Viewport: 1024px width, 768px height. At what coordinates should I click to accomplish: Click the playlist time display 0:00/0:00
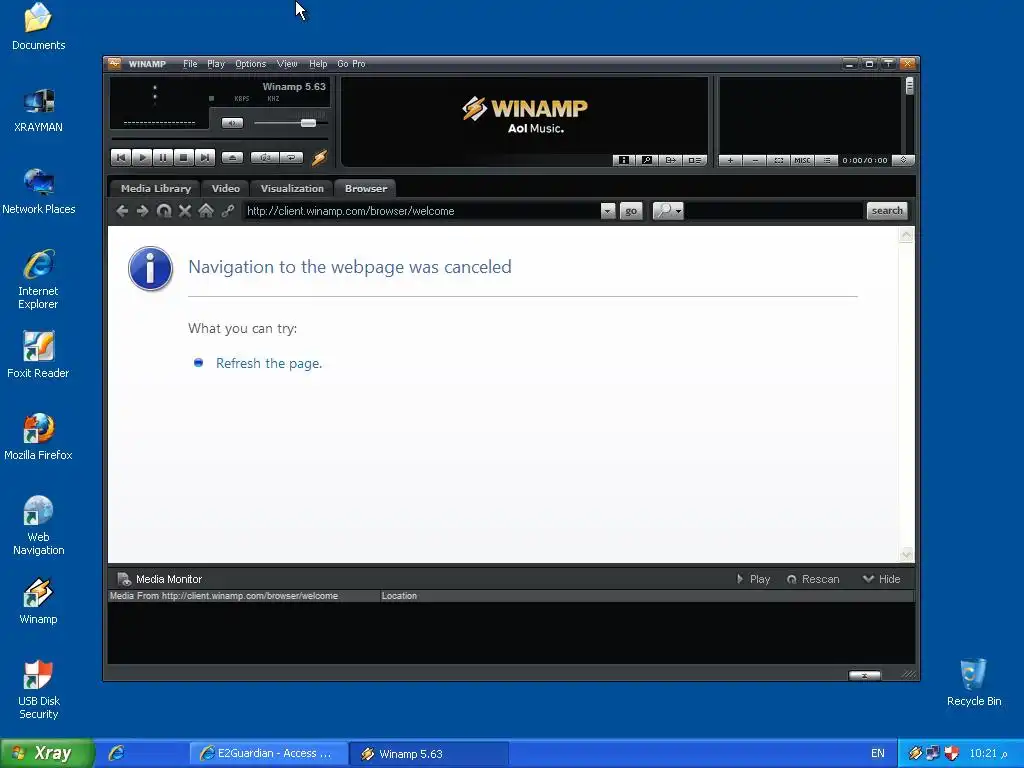click(x=865, y=160)
